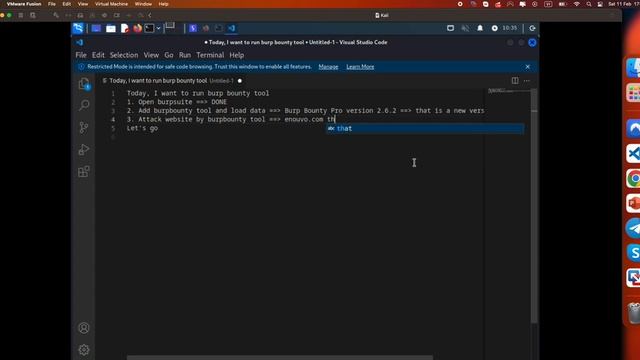640x360 pixels.
Task: Open the text editor launcher in Kali panel
Action: click(x=124, y=28)
